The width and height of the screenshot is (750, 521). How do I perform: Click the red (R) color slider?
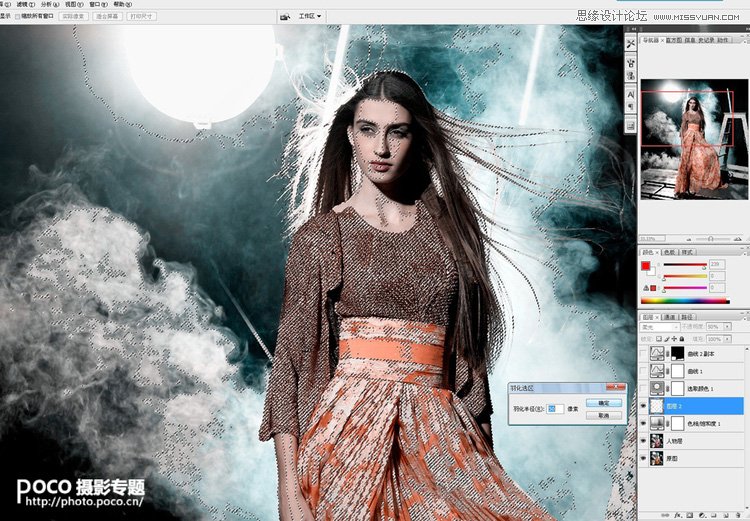[x=685, y=264]
